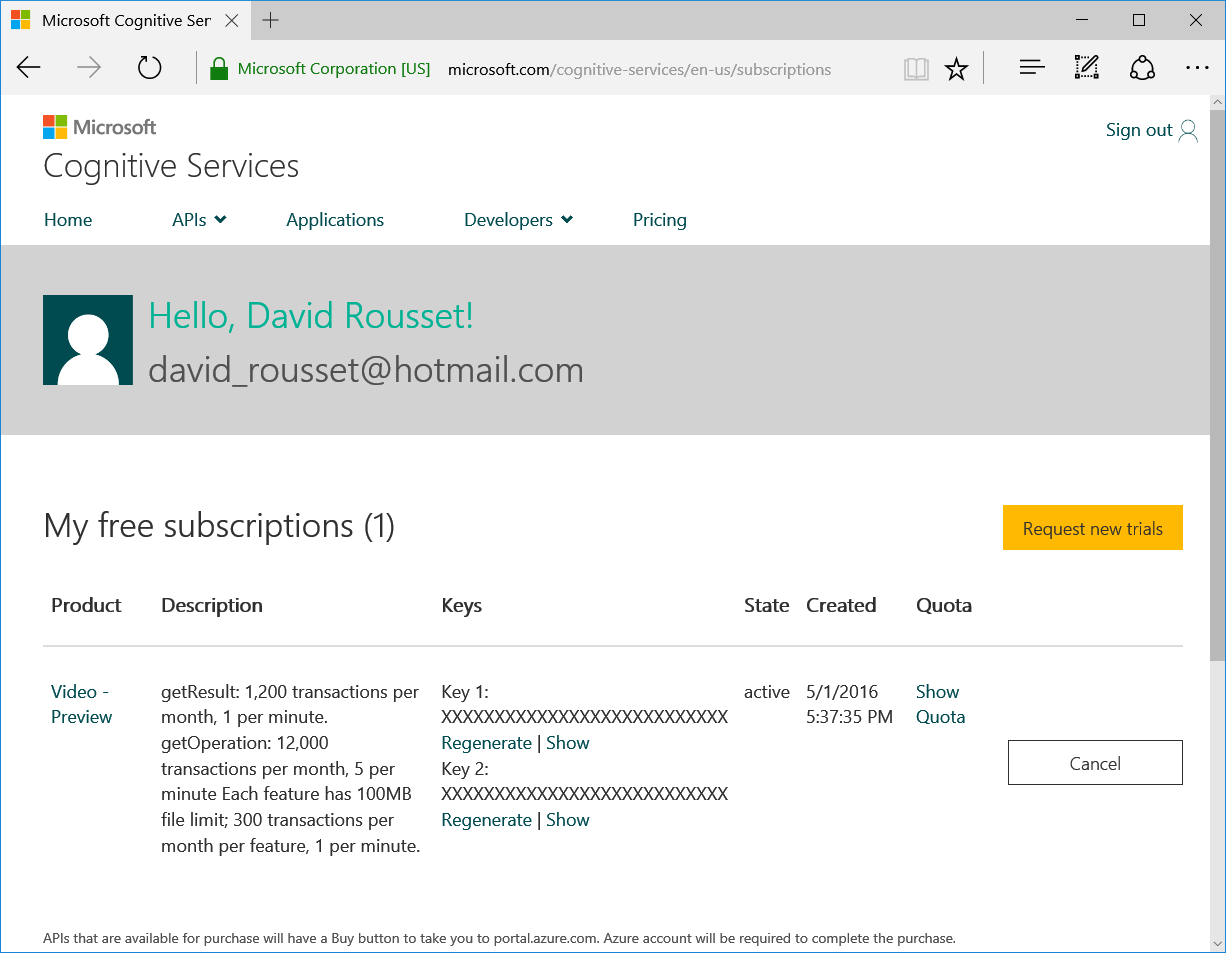The height and width of the screenshot is (953, 1226).
Task: Open reading view book icon
Action: pyautogui.click(x=916, y=68)
